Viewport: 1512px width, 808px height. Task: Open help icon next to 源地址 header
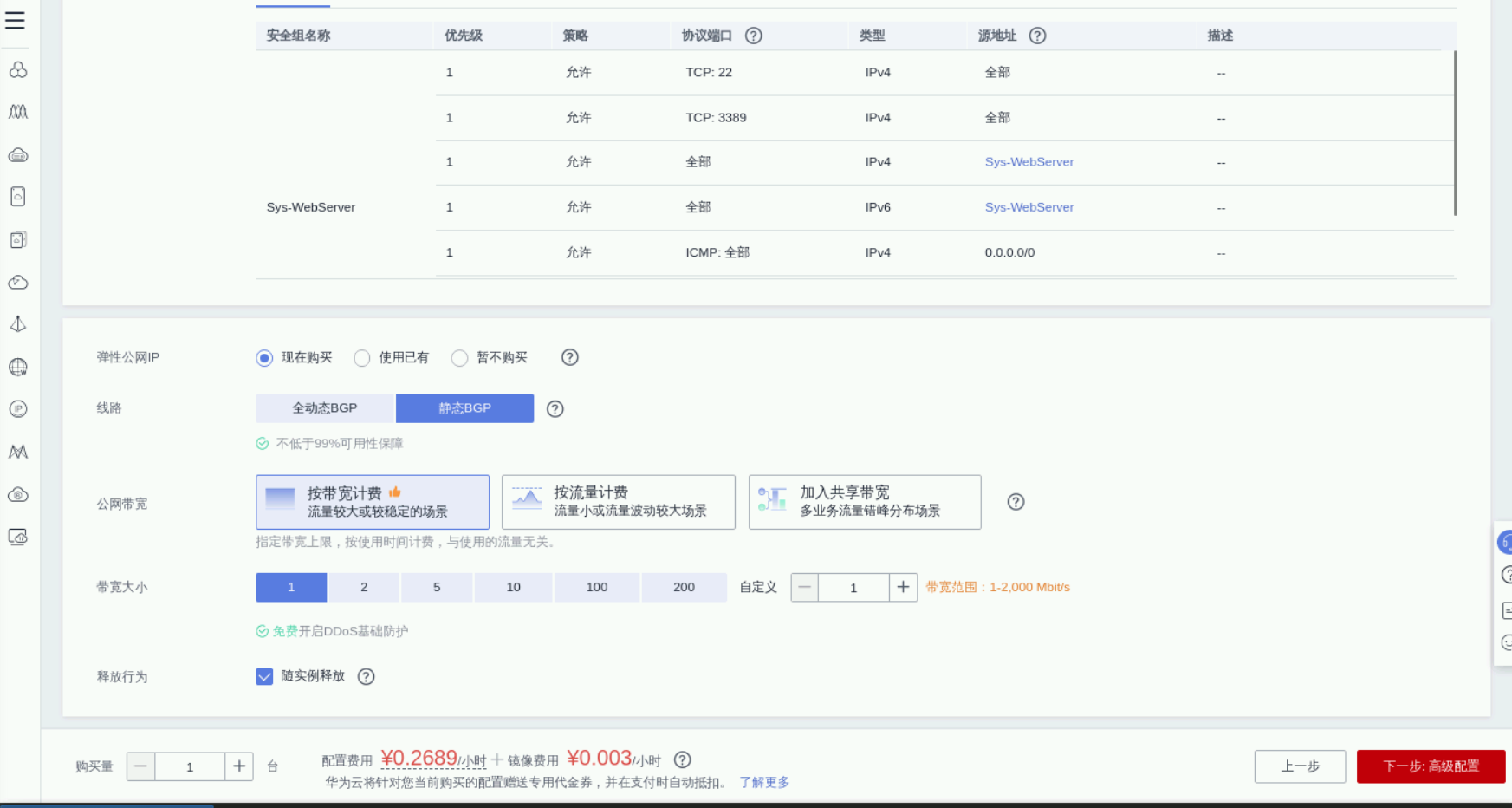coord(1037,36)
